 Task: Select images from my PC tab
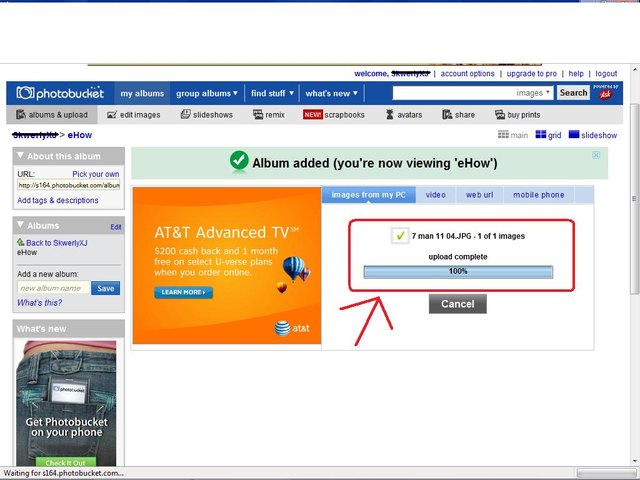click(369, 195)
